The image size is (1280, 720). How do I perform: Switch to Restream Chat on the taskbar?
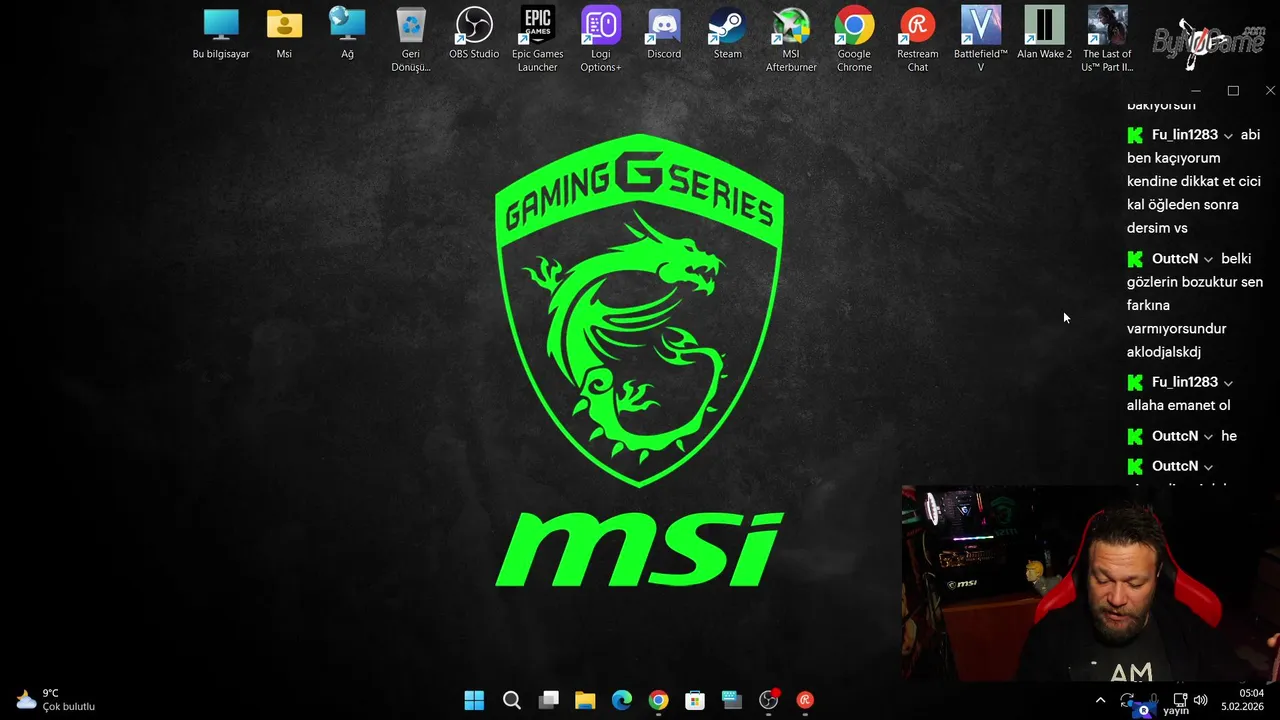[805, 700]
